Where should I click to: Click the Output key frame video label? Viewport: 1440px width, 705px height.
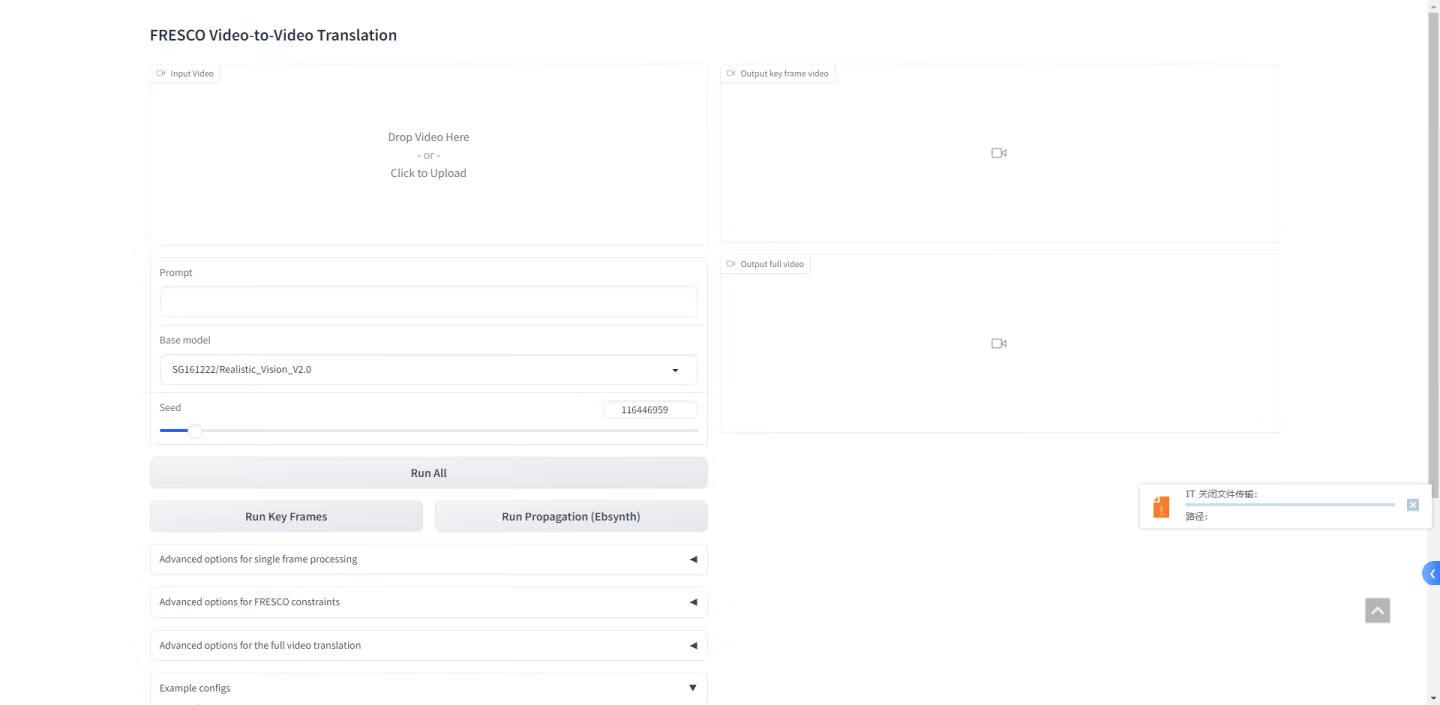click(778, 74)
